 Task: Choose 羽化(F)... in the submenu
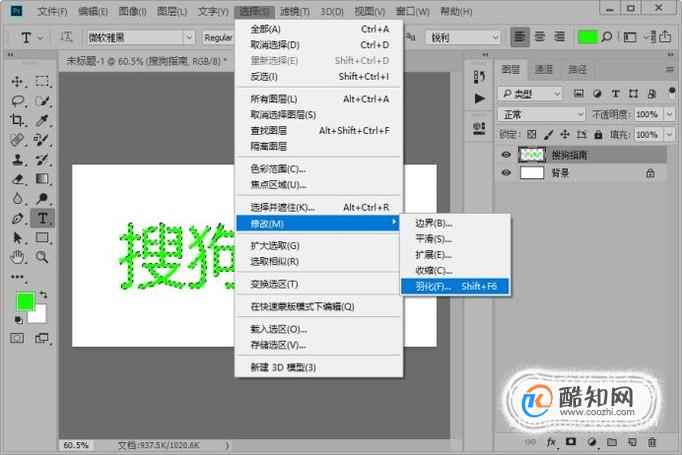[455, 286]
